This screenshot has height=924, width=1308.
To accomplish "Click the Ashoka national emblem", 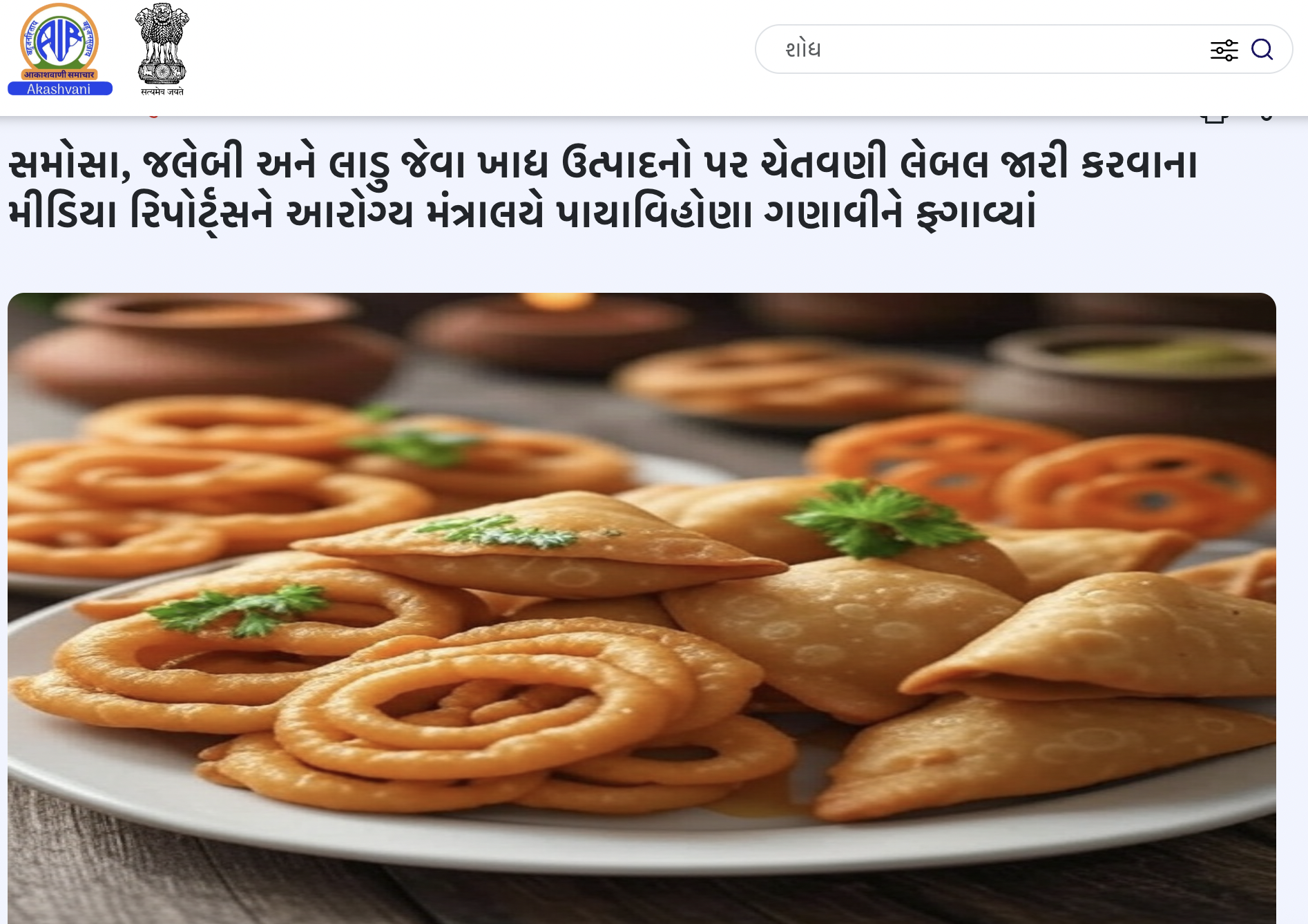I will pos(162,43).
